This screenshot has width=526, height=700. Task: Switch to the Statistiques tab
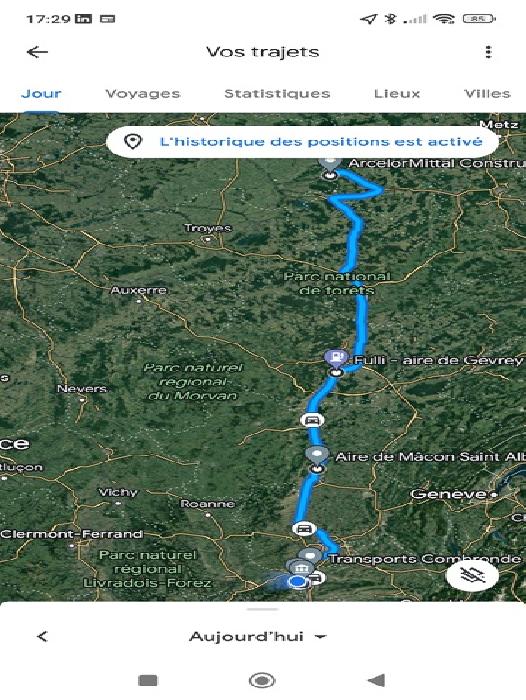coord(277,94)
